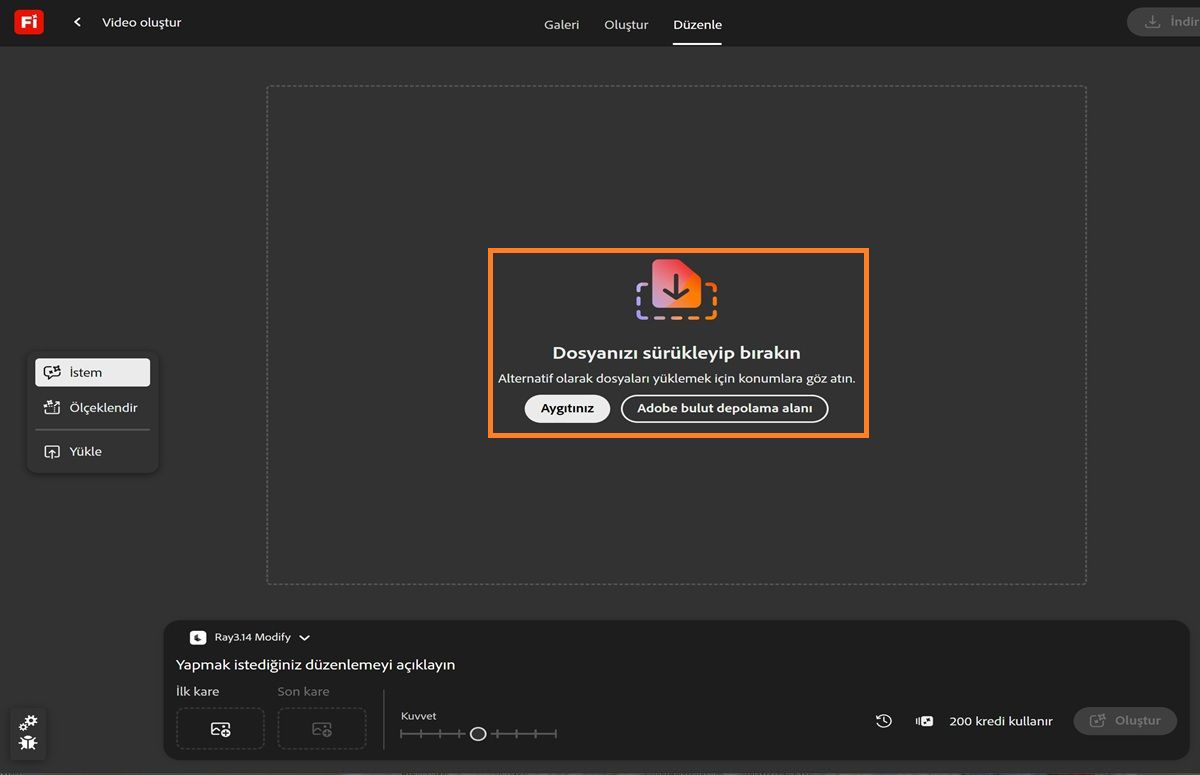
Task: Click the prompt field Yapmak istediğiniz düzenlemeyi açıklayın
Action: 315,664
